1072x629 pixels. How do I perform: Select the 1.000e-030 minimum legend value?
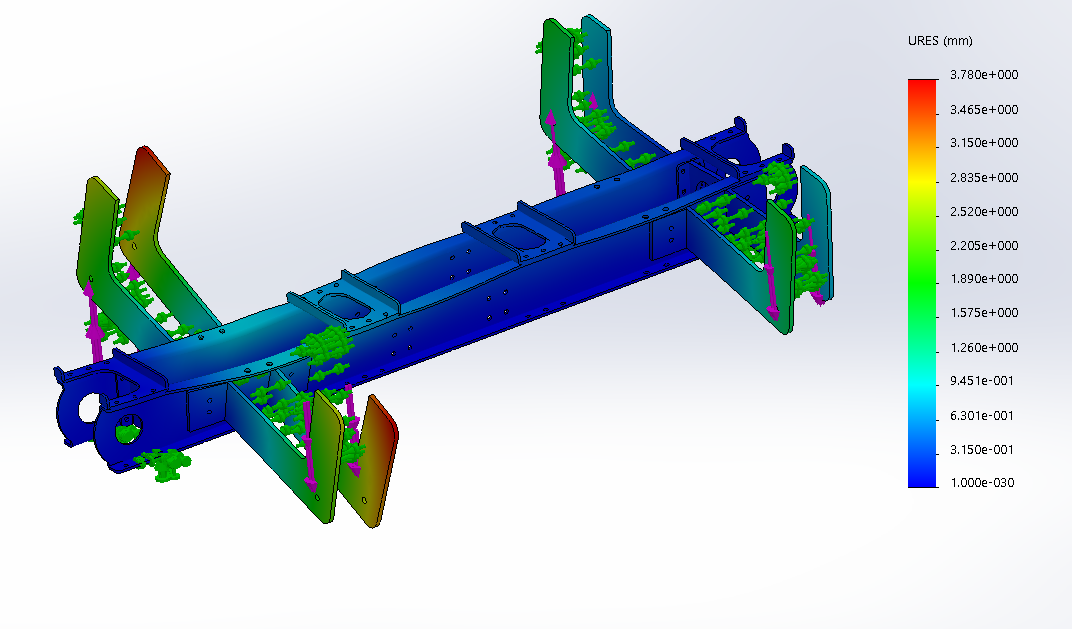[x=982, y=483]
